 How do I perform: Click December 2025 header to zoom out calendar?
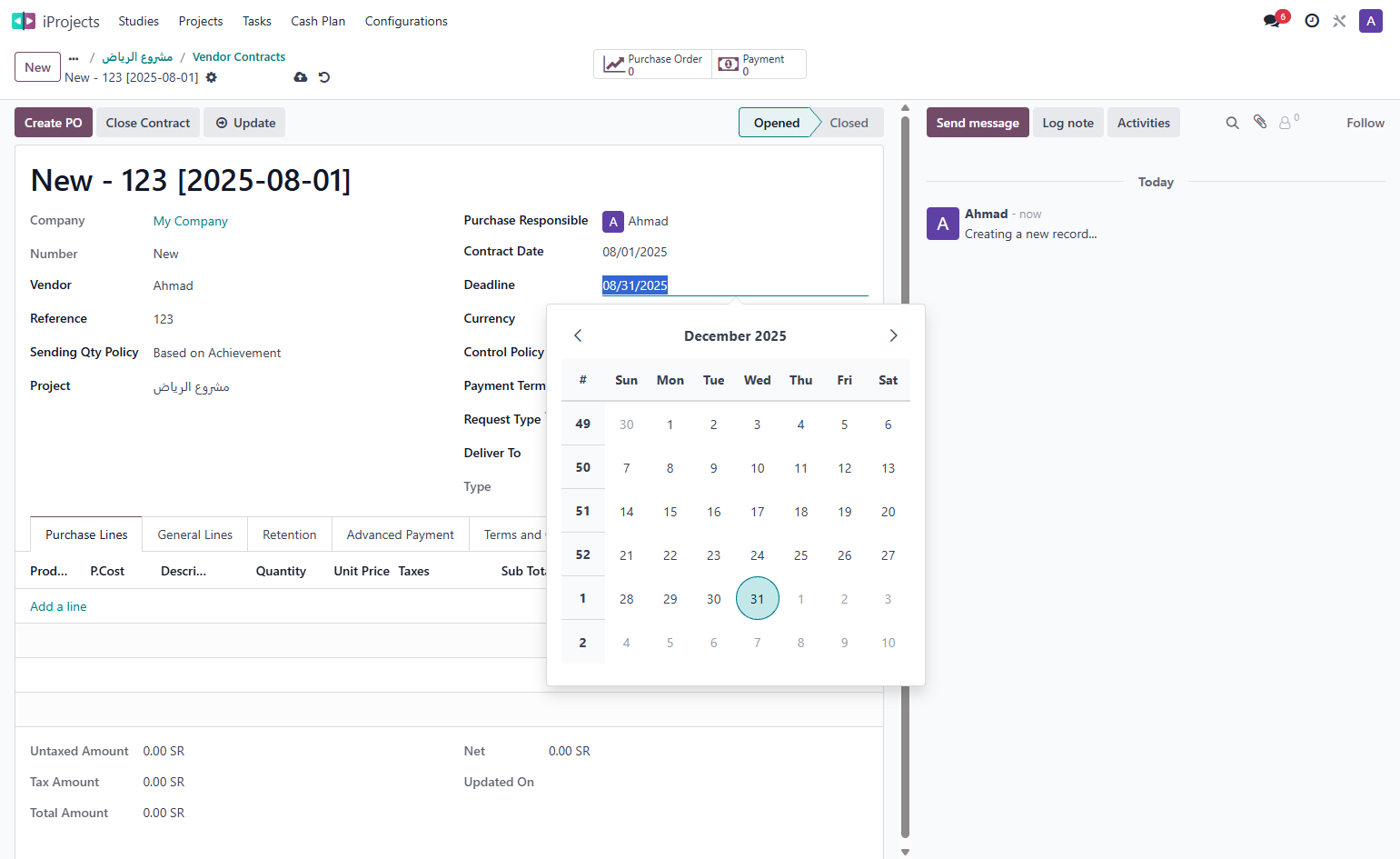tap(735, 336)
